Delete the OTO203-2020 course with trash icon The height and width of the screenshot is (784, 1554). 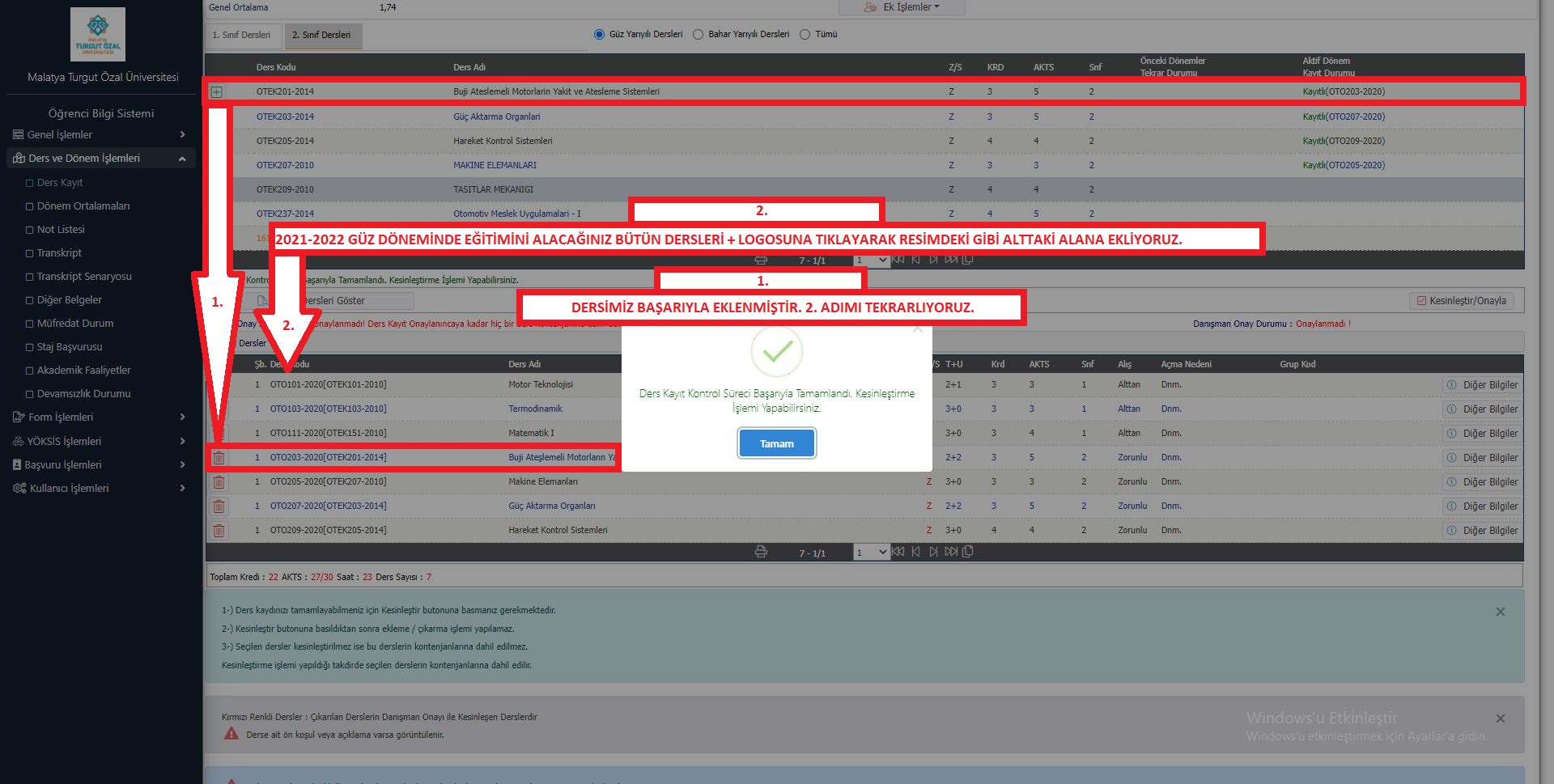pos(219,458)
